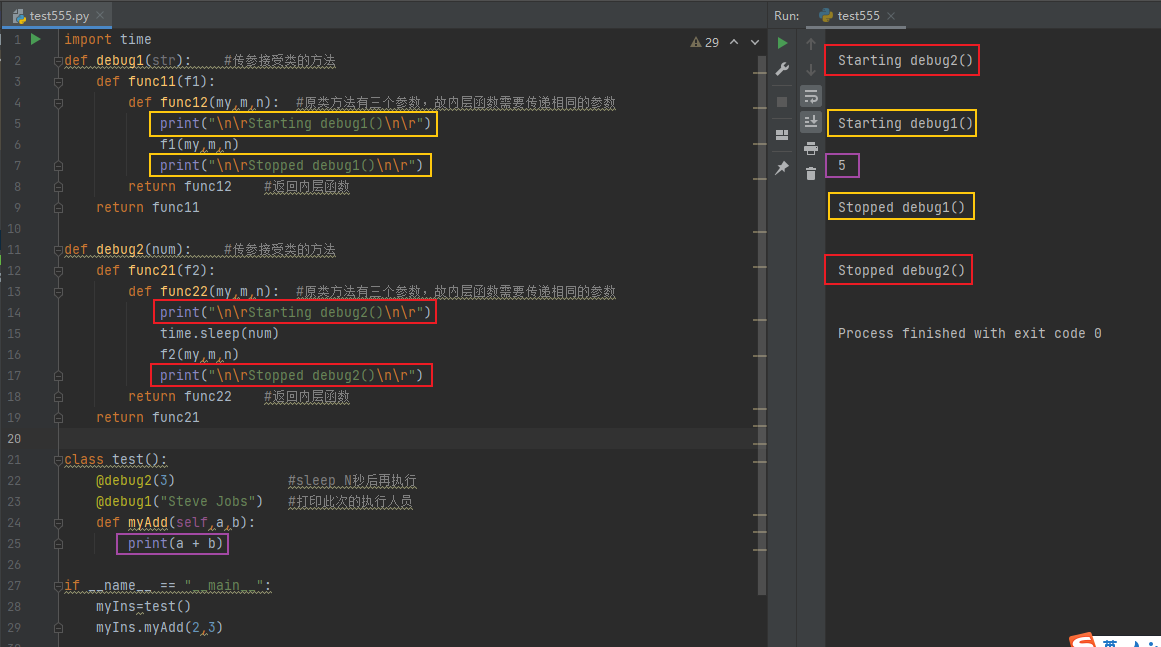Click line number 15 in the gutter
The height and width of the screenshot is (647, 1161).
coord(14,334)
